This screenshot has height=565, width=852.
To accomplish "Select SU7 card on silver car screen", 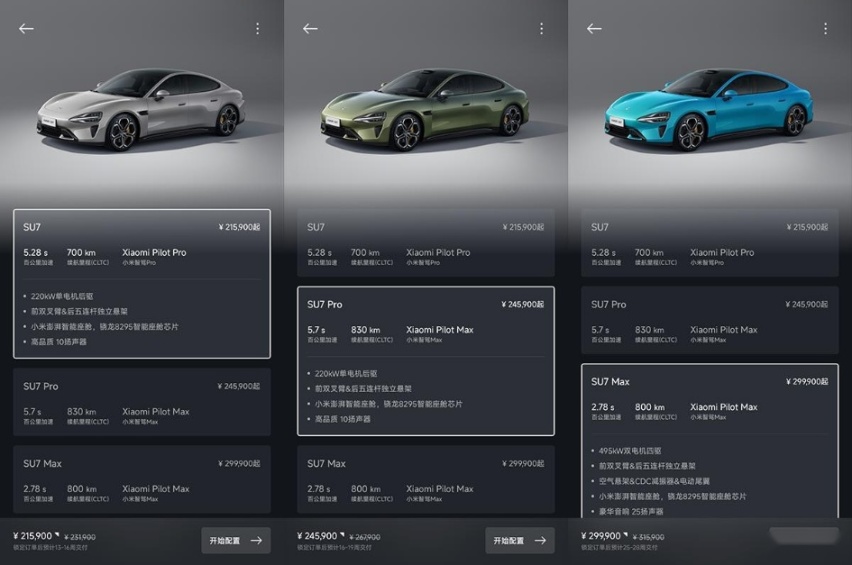I will click(x=142, y=284).
